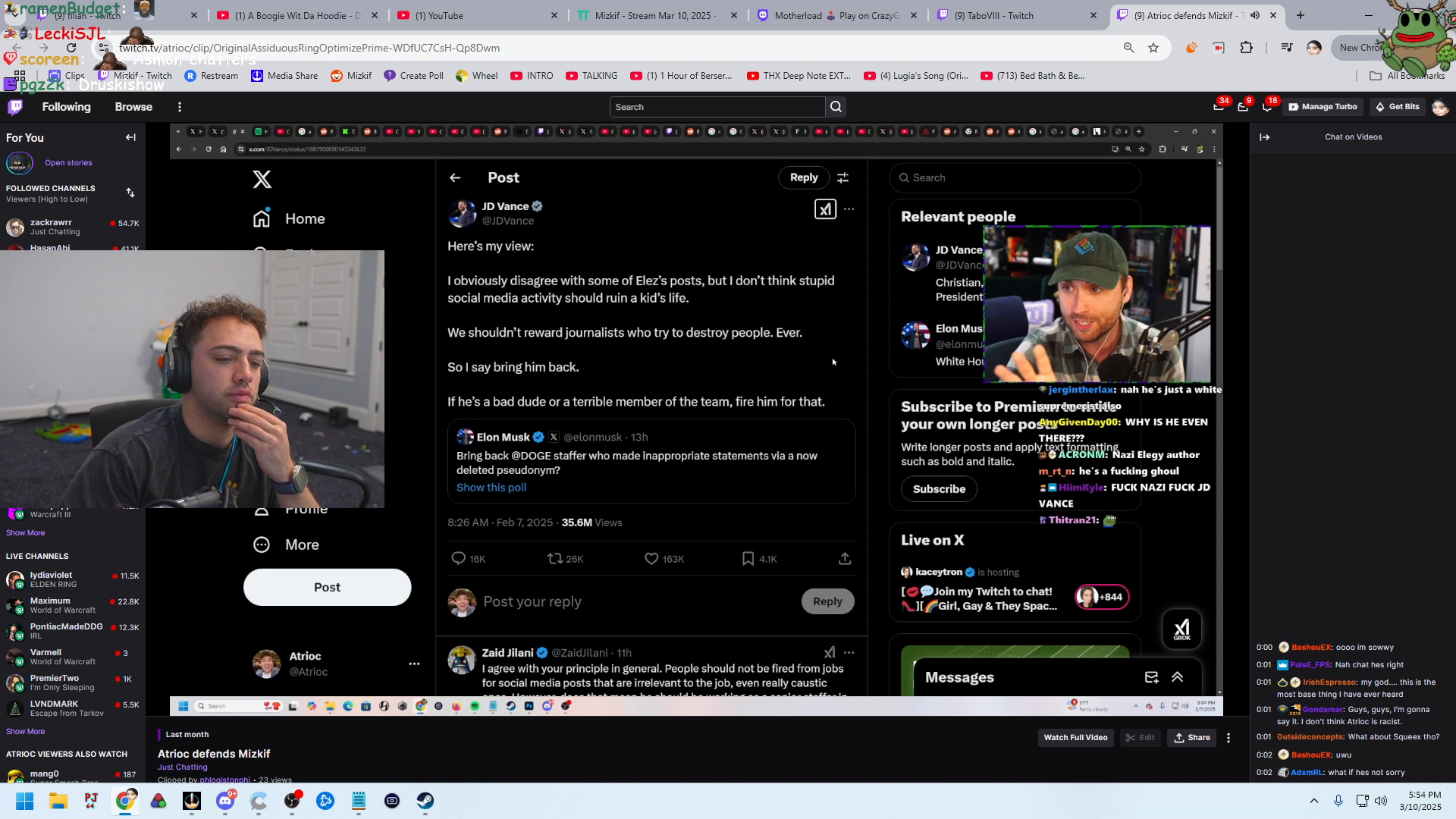Click the Share icon below the clip
1456x819 pixels.
1191,737
